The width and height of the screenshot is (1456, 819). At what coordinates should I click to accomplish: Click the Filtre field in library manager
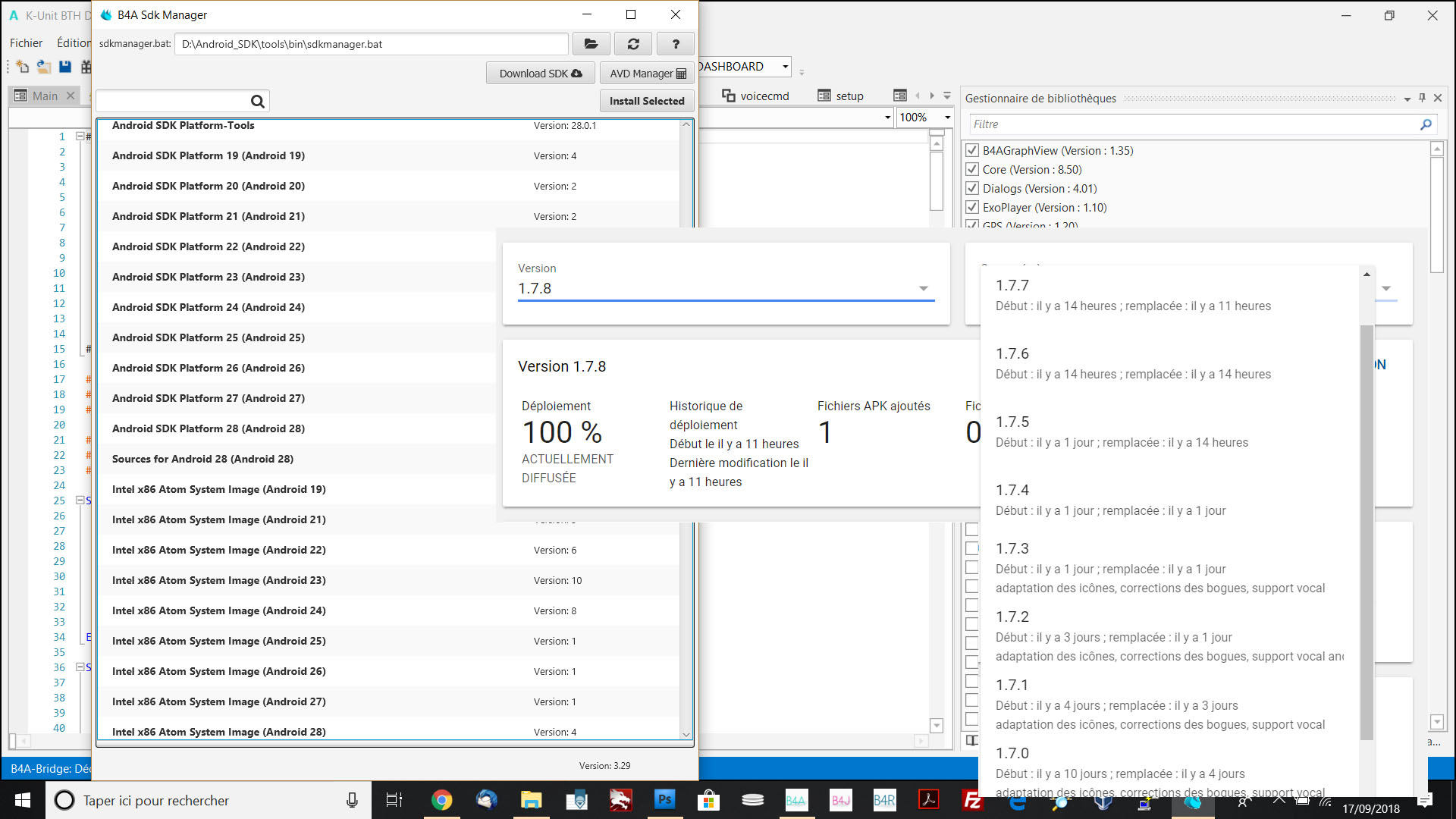(1193, 124)
